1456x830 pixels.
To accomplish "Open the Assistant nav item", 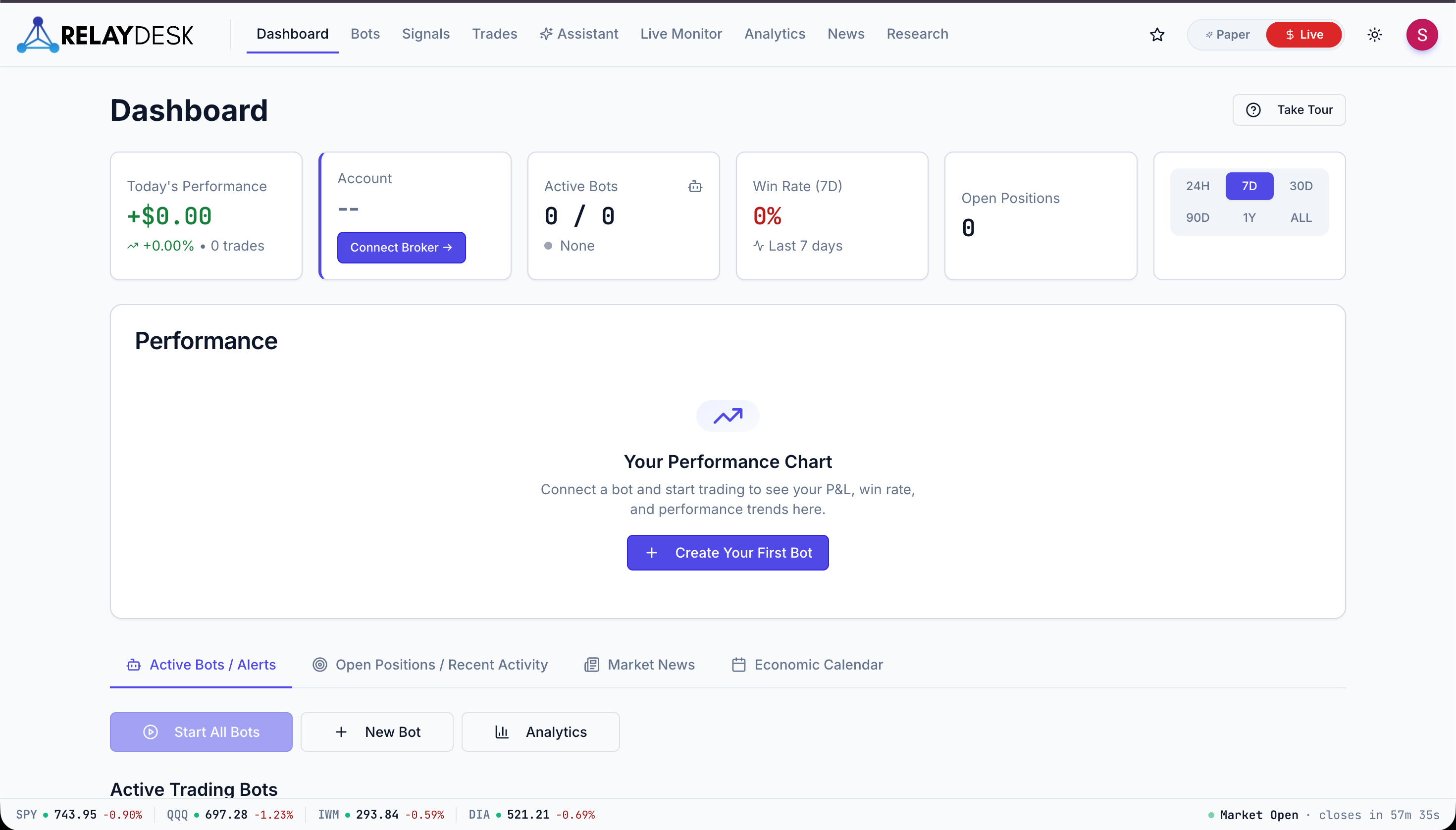I will click(x=578, y=34).
